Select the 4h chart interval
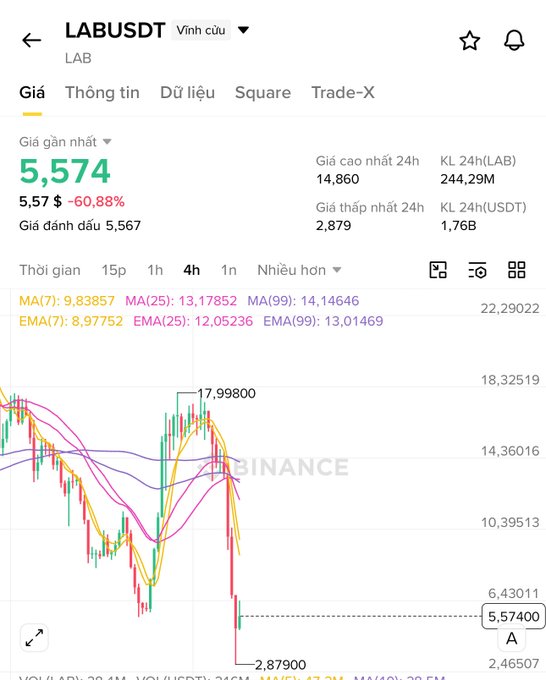The image size is (546, 680). click(192, 270)
